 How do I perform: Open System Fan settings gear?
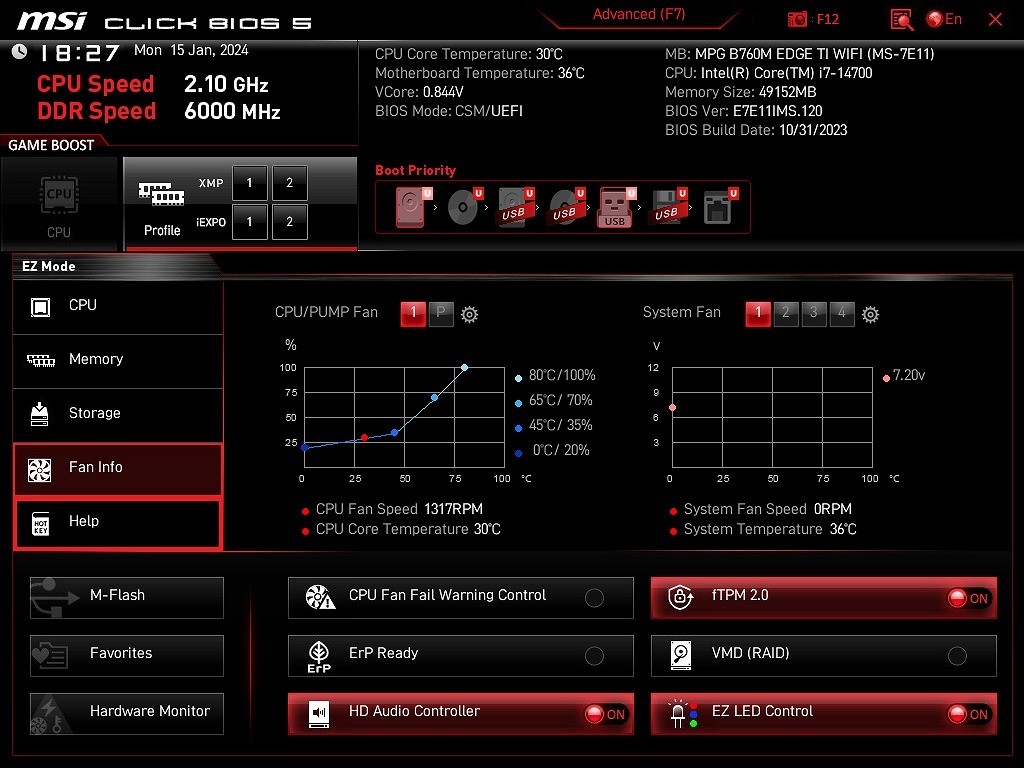coord(870,315)
